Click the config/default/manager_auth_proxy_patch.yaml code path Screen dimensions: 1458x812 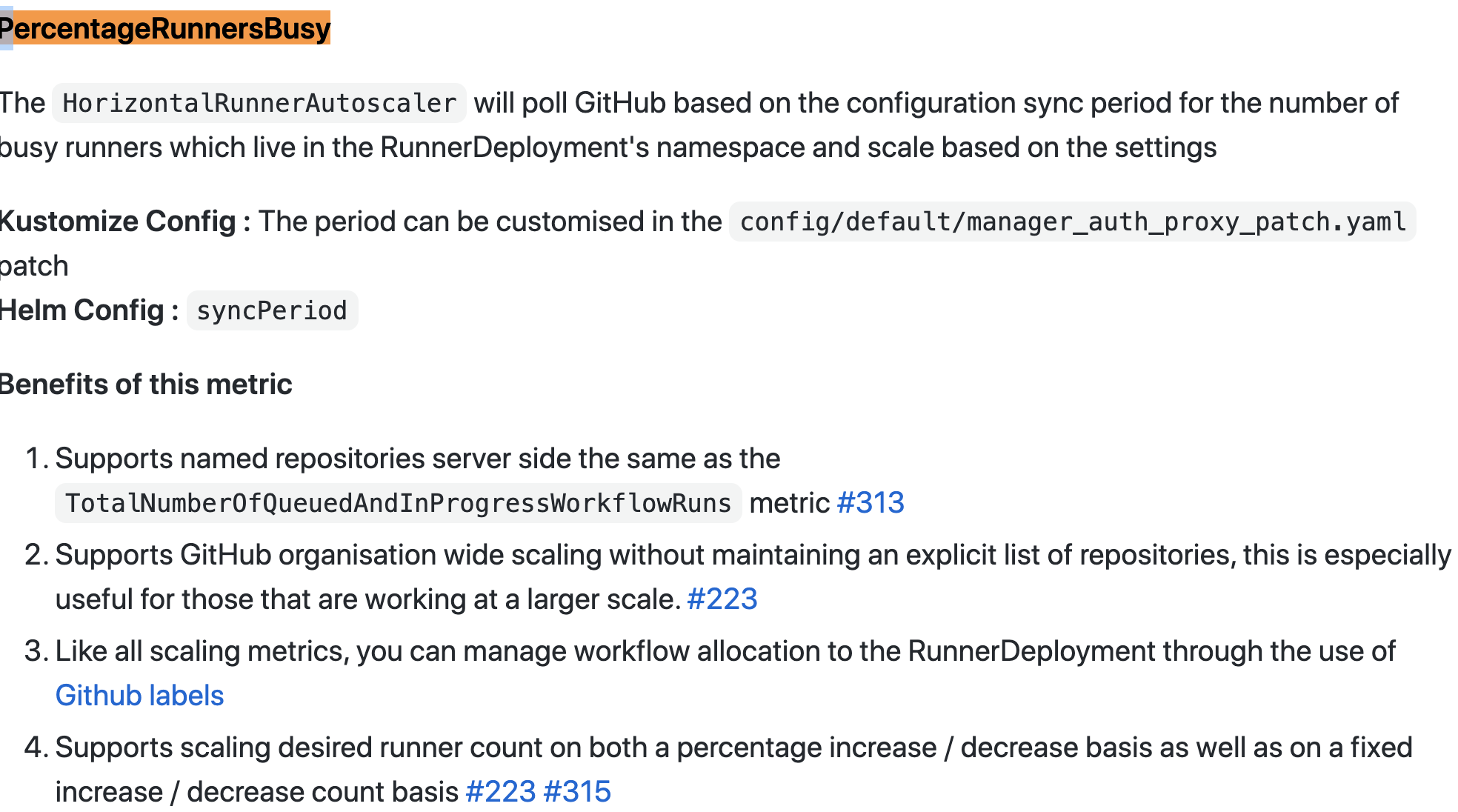(x=1073, y=222)
